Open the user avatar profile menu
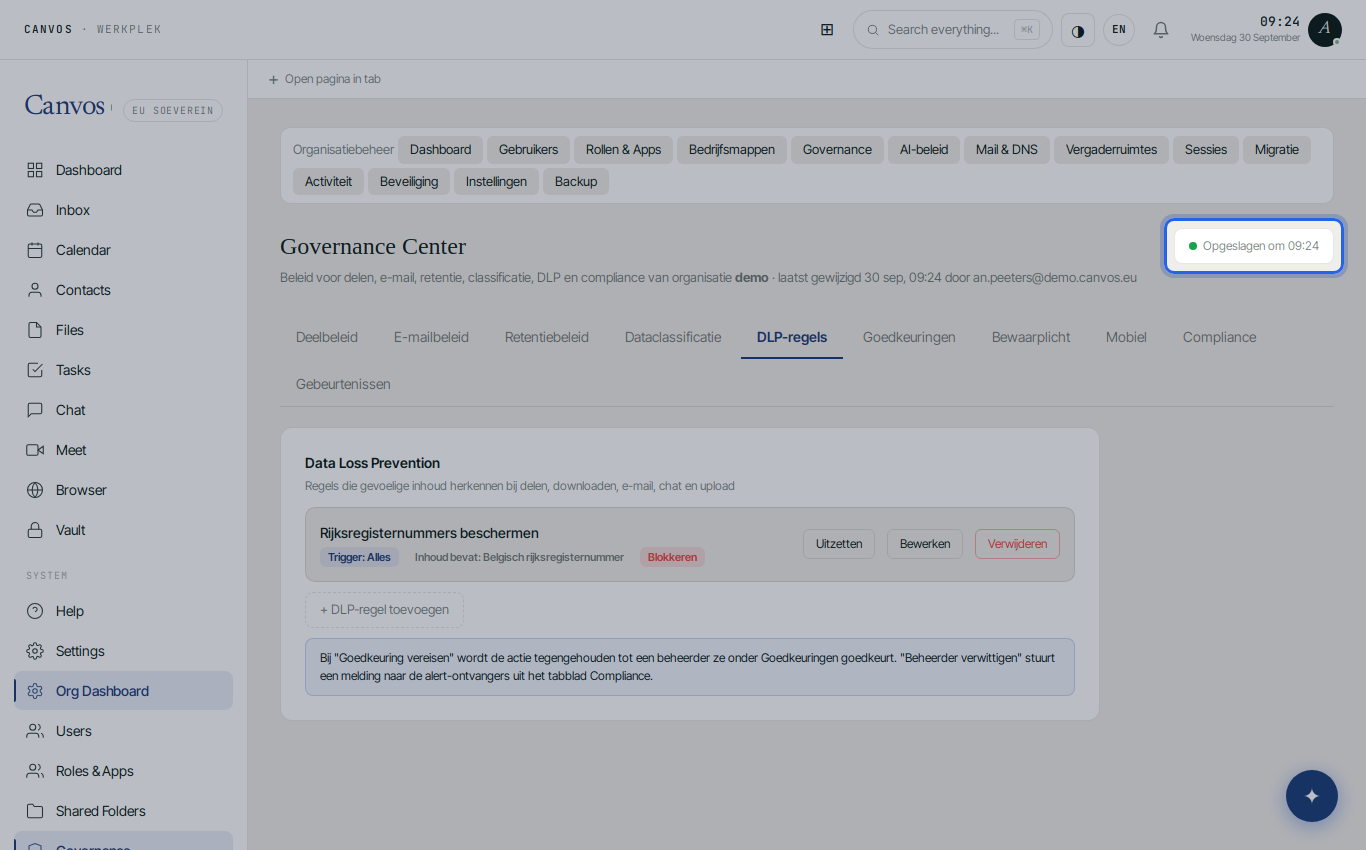The width and height of the screenshot is (1366, 850). pyautogui.click(x=1325, y=30)
